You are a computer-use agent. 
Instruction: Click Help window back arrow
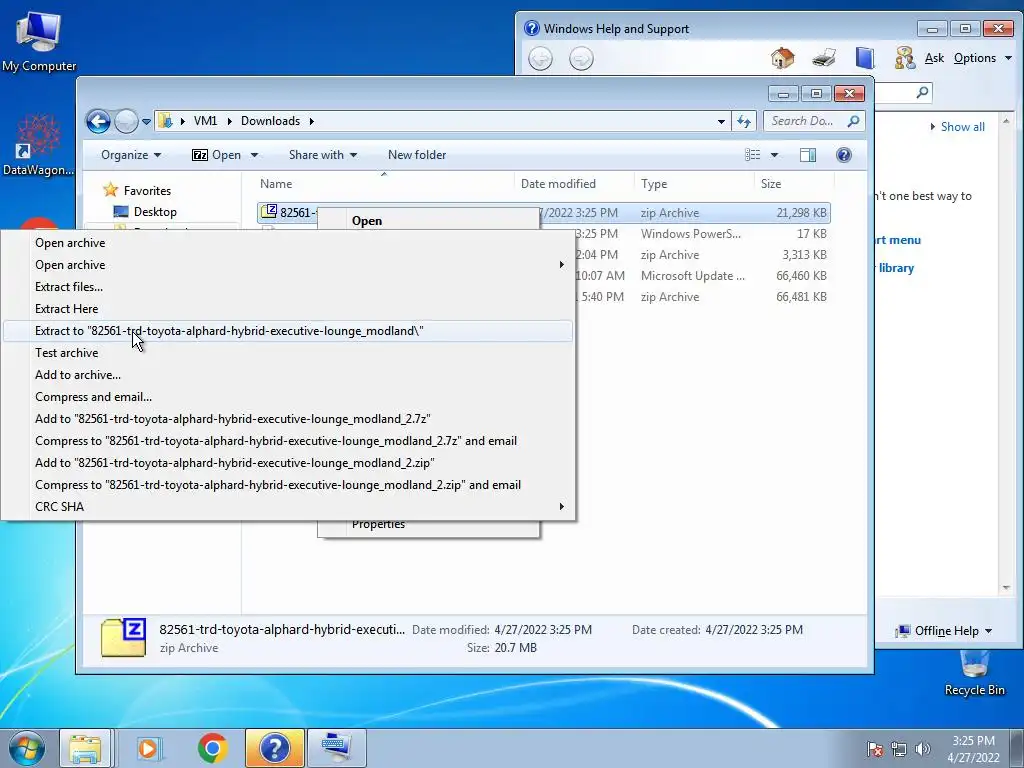click(540, 59)
